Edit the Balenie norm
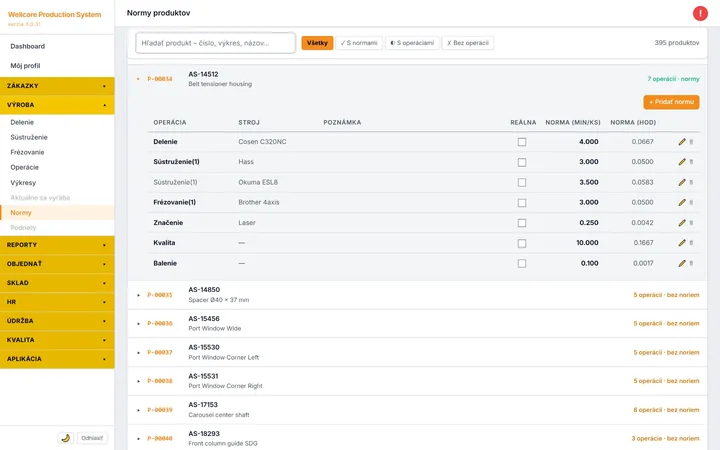720x450 pixels. point(682,263)
